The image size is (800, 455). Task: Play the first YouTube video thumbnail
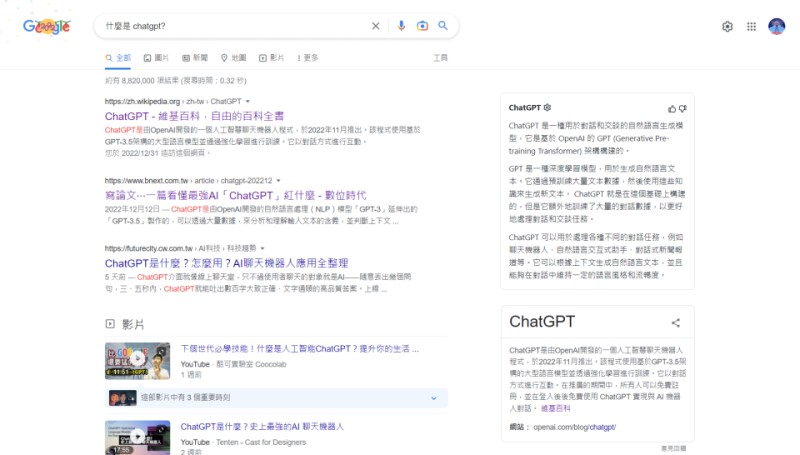pos(137,361)
